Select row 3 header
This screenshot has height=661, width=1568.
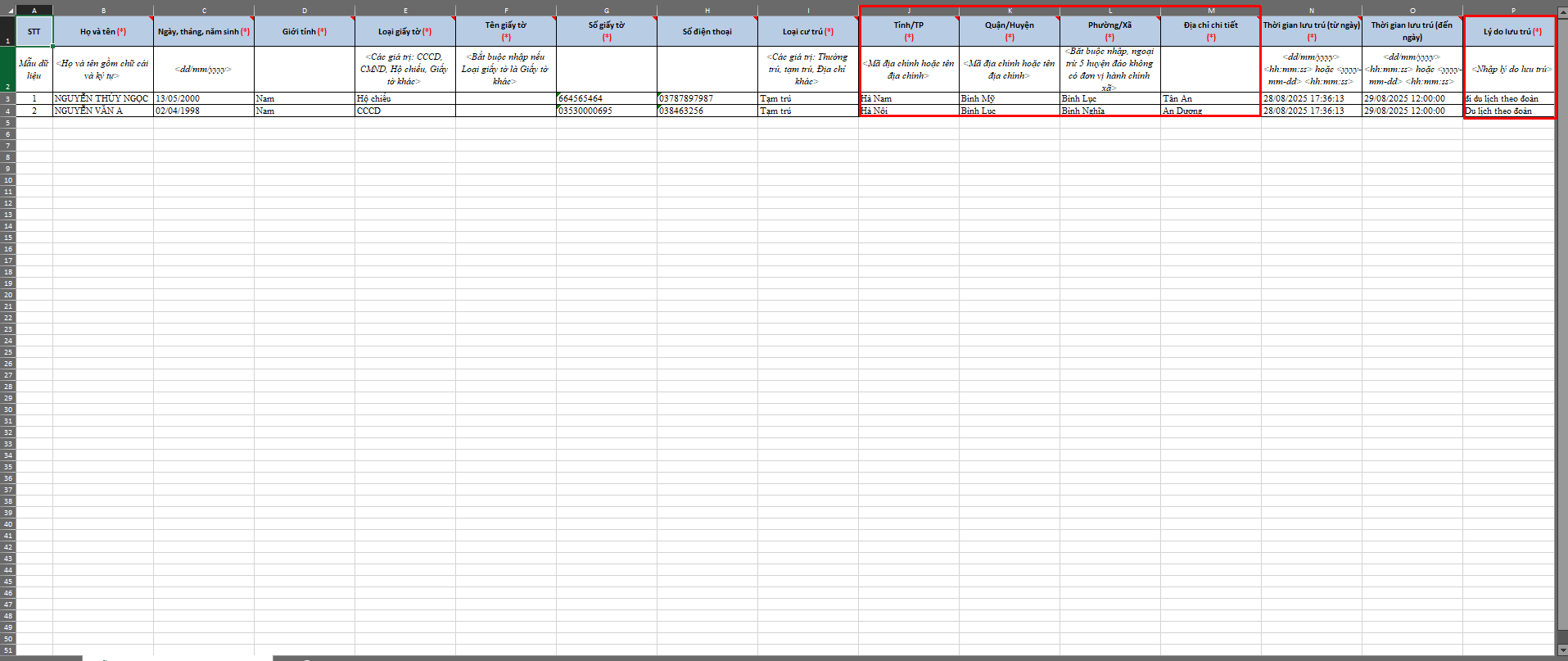(x=7, y=98)
